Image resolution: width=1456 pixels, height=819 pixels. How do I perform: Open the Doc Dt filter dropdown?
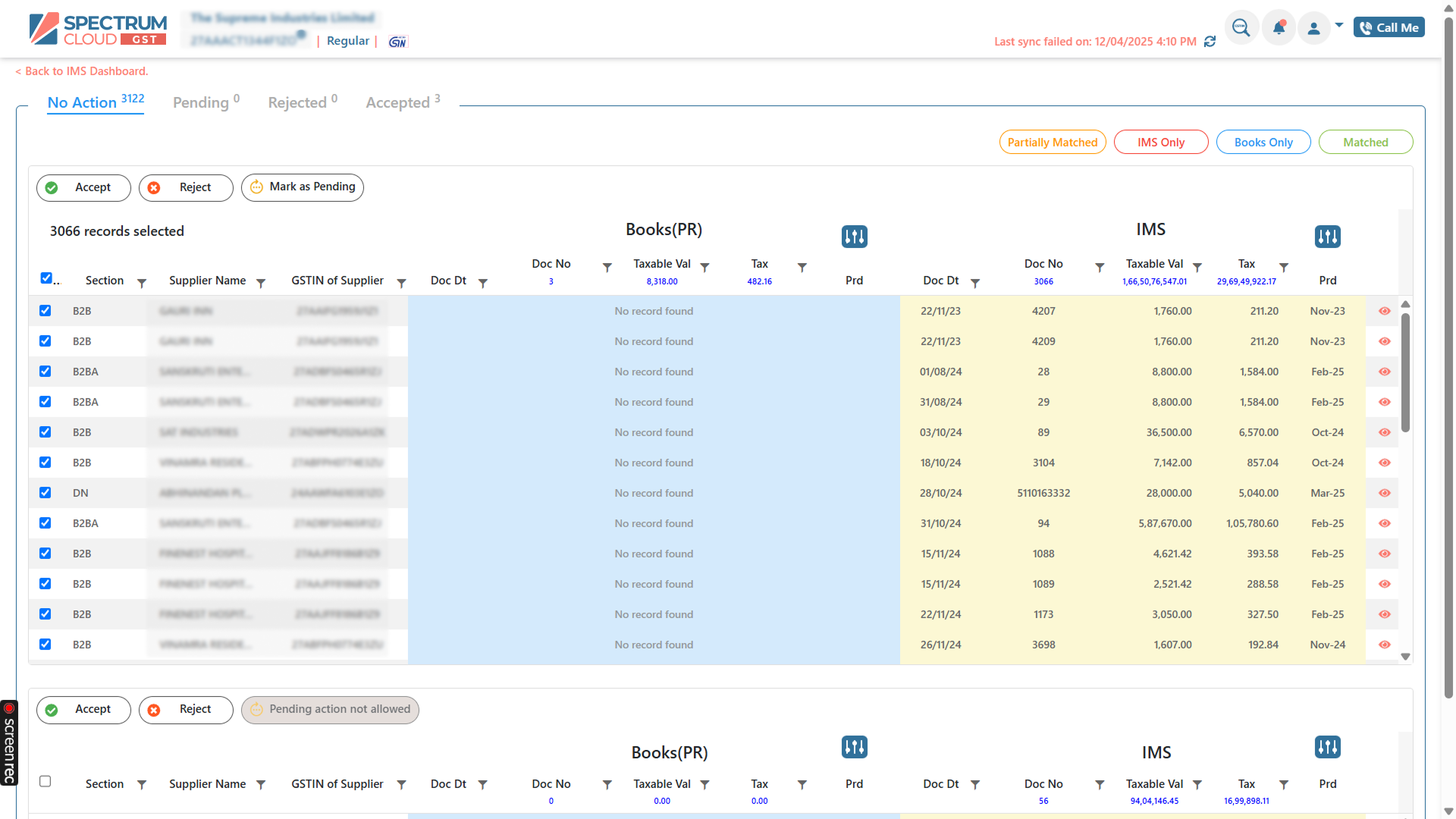pos(483,282)
